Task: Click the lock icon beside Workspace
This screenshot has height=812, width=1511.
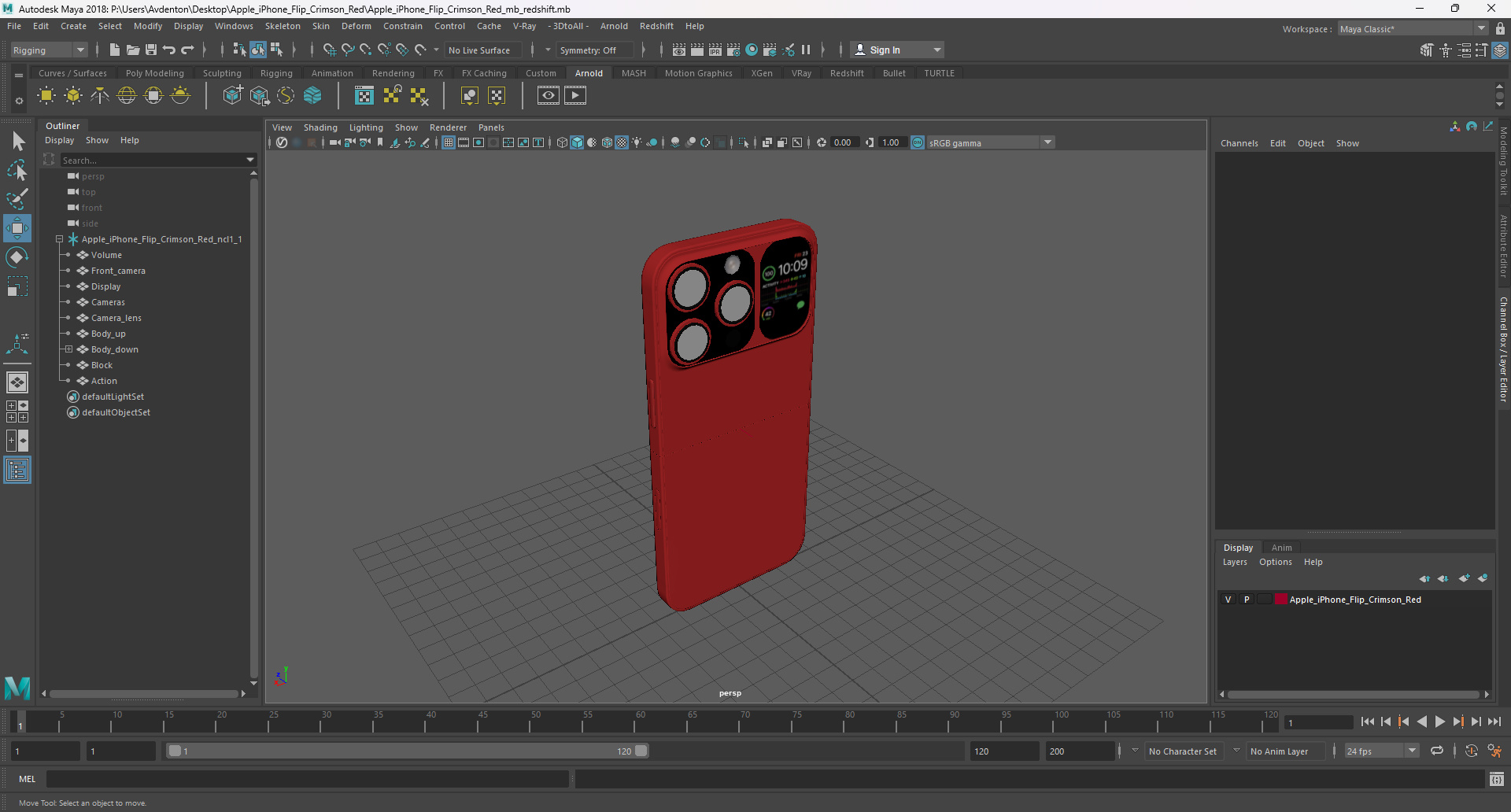Action: click(1500, 28)
